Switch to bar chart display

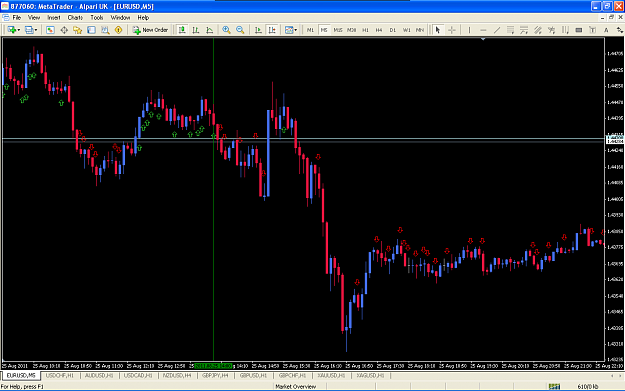196,30
